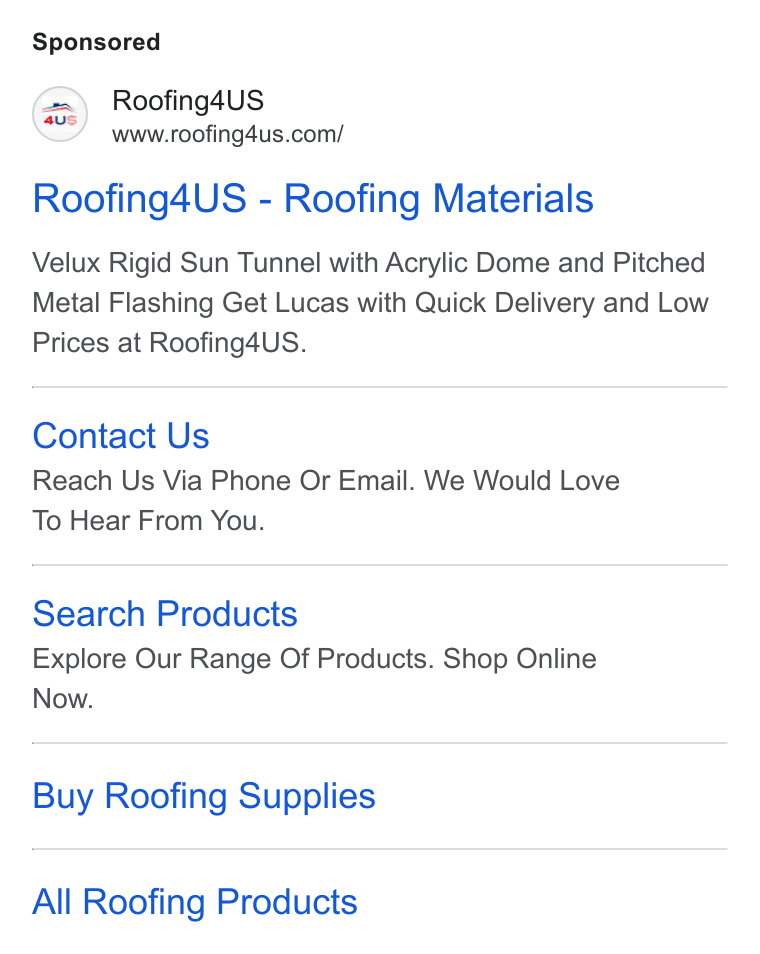Click the 'To Hear From You.' line

pos(148,521)
